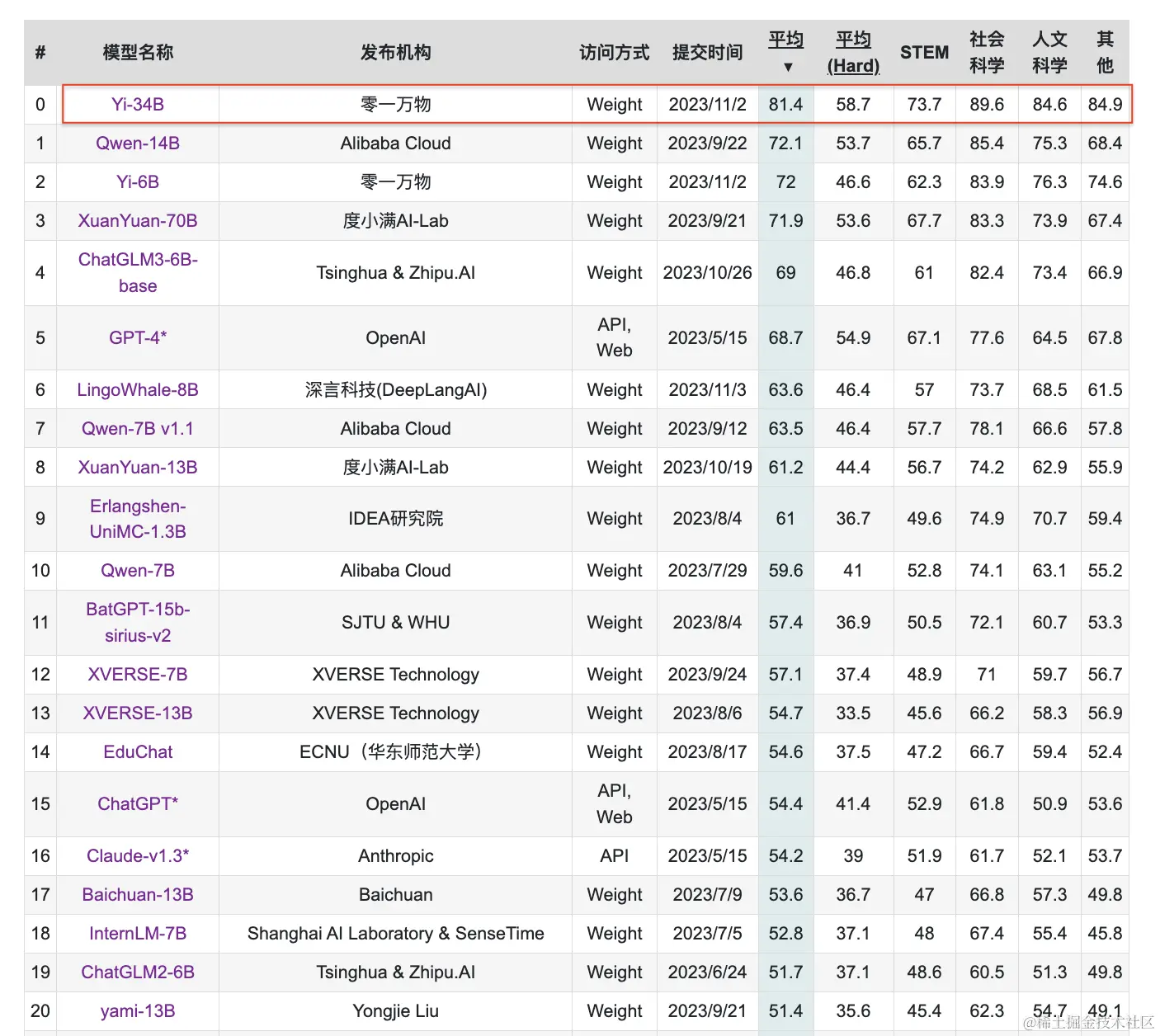Open the Yi-6B model link
This screenshot has width=1160, height=1036.
(x=138, y=182)
